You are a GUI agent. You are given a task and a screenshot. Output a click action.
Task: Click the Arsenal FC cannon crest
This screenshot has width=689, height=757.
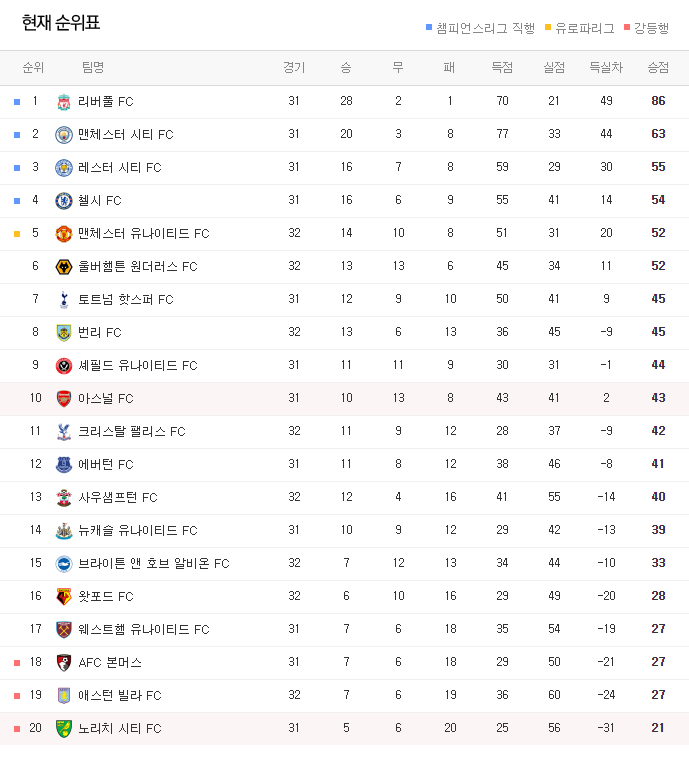point(64,399)
